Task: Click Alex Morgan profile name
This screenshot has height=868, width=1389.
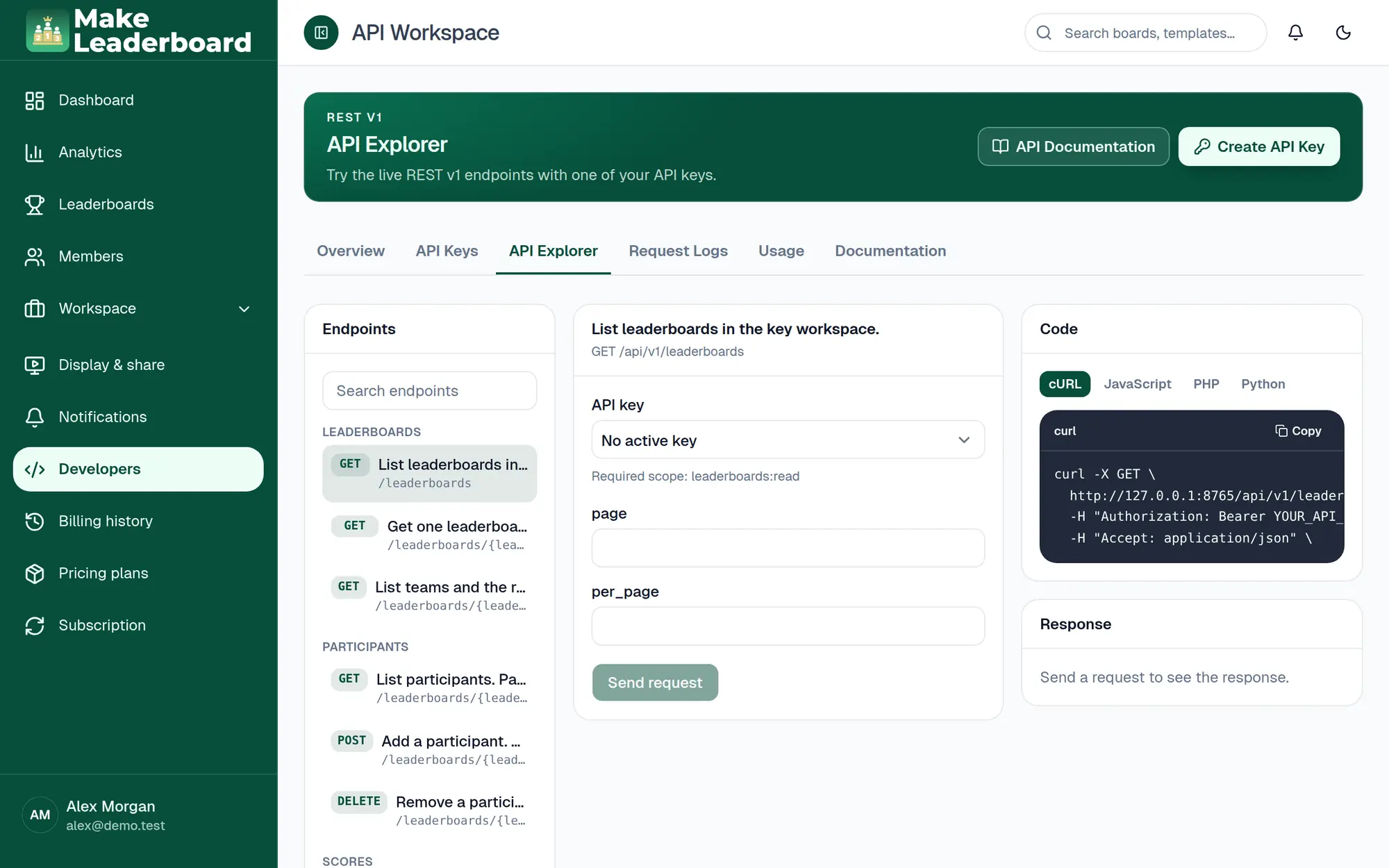Action: [x=110, y=806]
